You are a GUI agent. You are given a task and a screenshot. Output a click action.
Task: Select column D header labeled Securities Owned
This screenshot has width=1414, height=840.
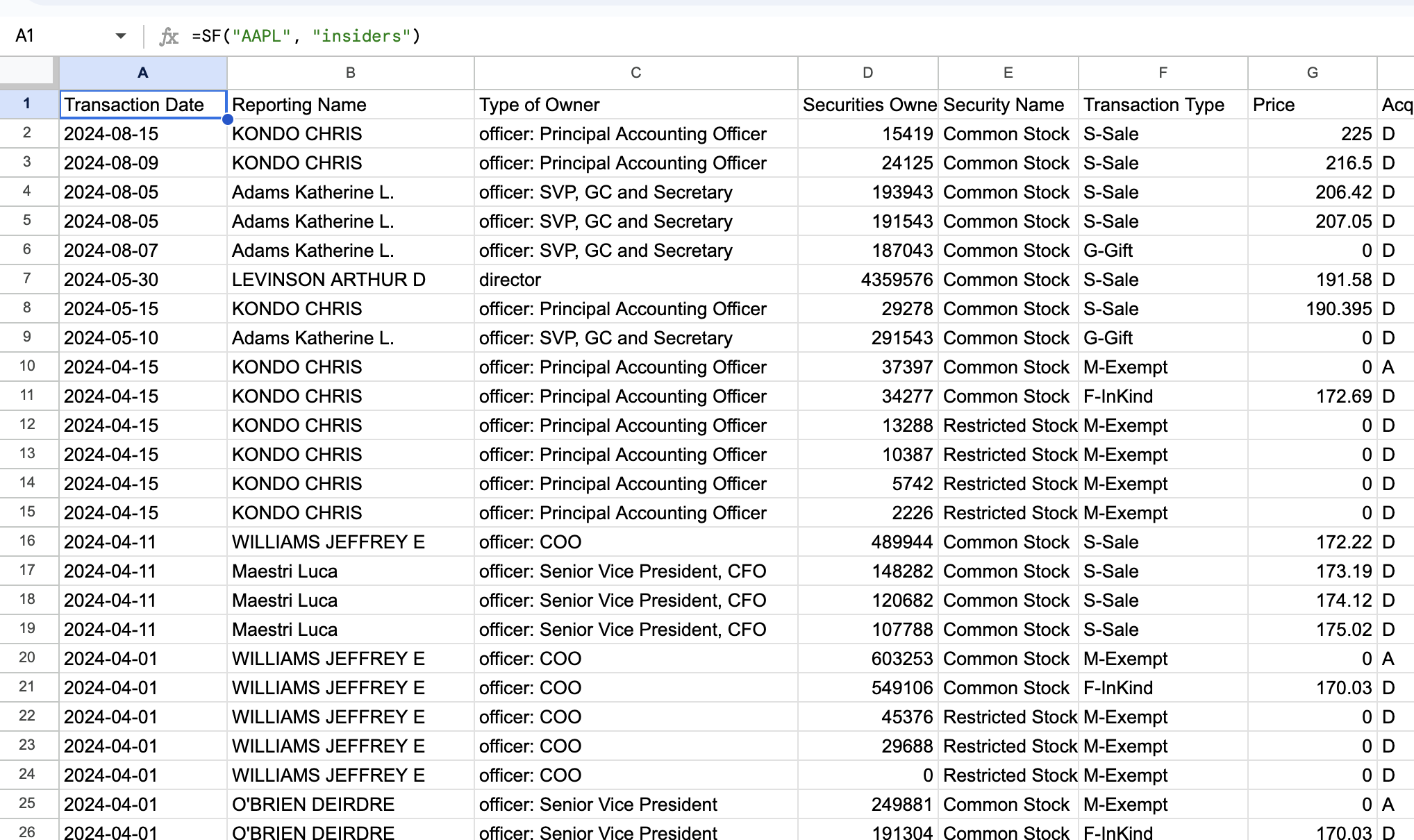point(867,72)
